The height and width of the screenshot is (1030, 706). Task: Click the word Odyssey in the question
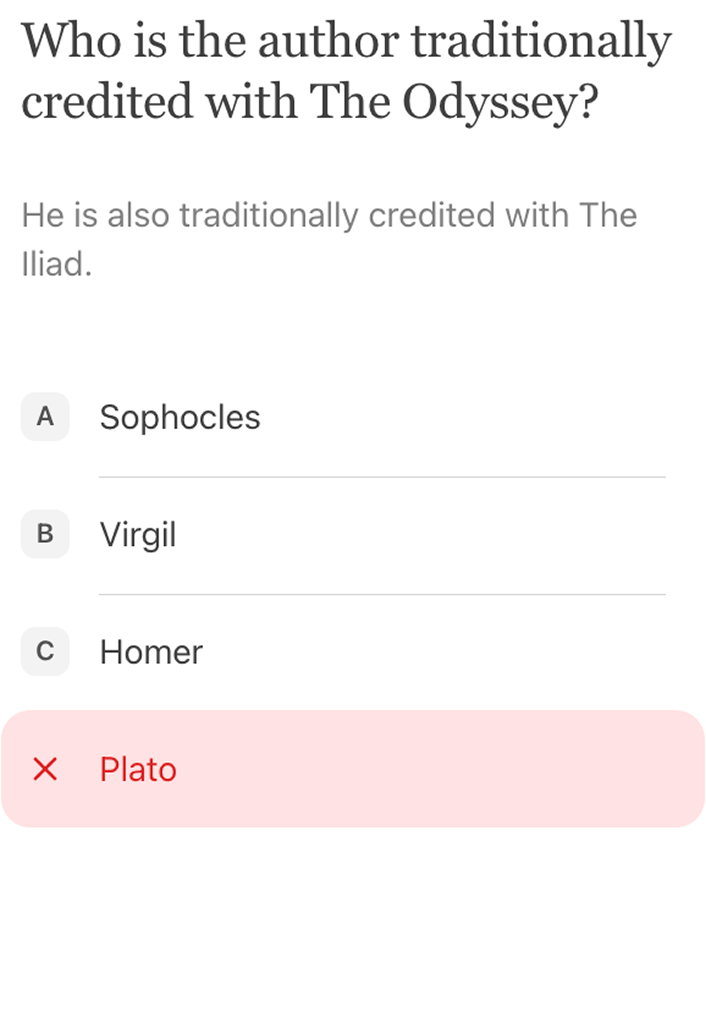493,101
